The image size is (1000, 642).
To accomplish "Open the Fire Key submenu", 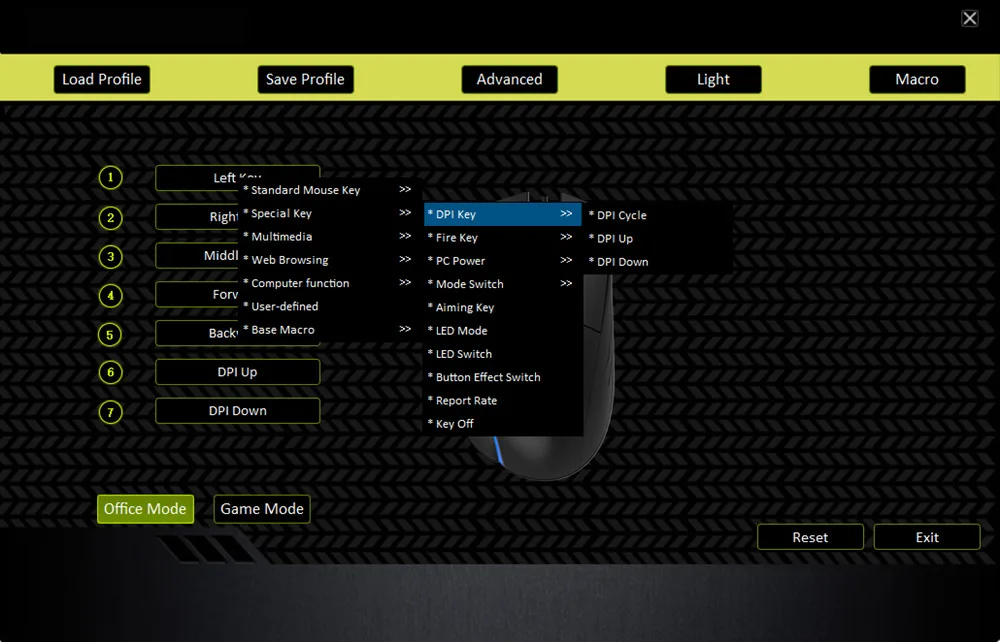I will [x=503, y=237].
